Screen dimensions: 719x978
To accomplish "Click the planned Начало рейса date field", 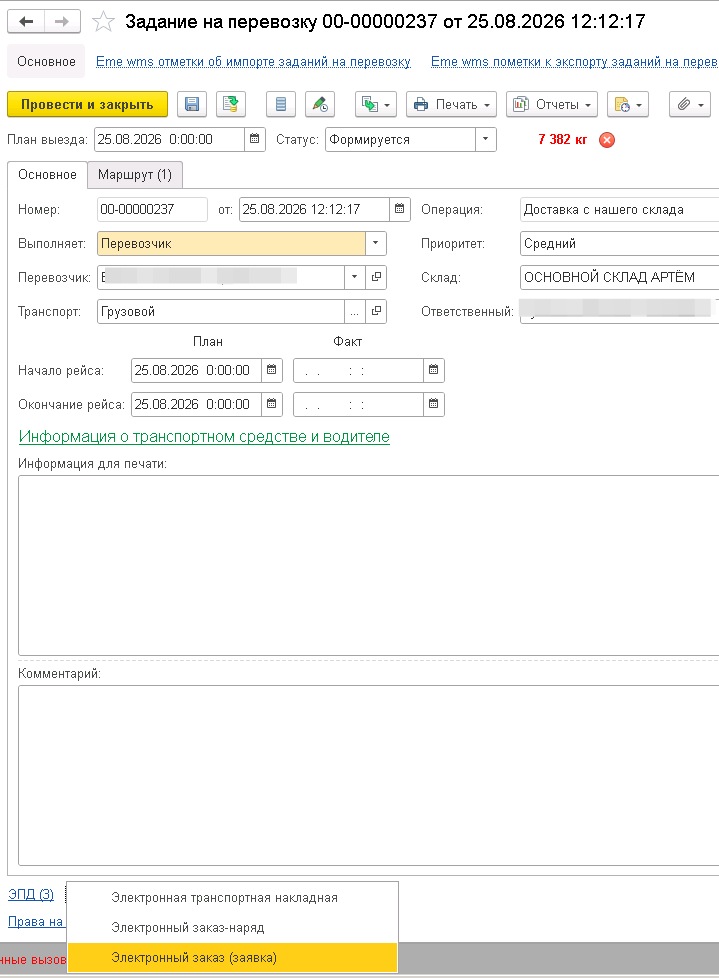I will tap(196, 370).
